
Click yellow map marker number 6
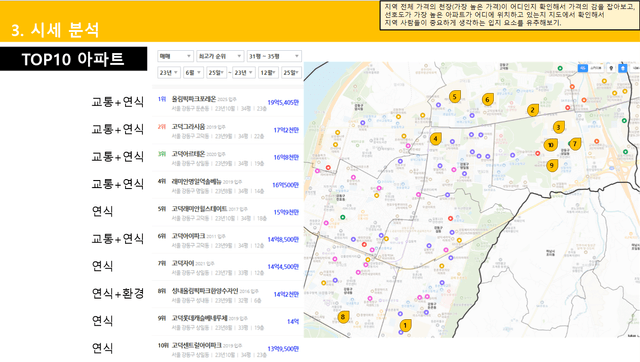click(487, 99)
